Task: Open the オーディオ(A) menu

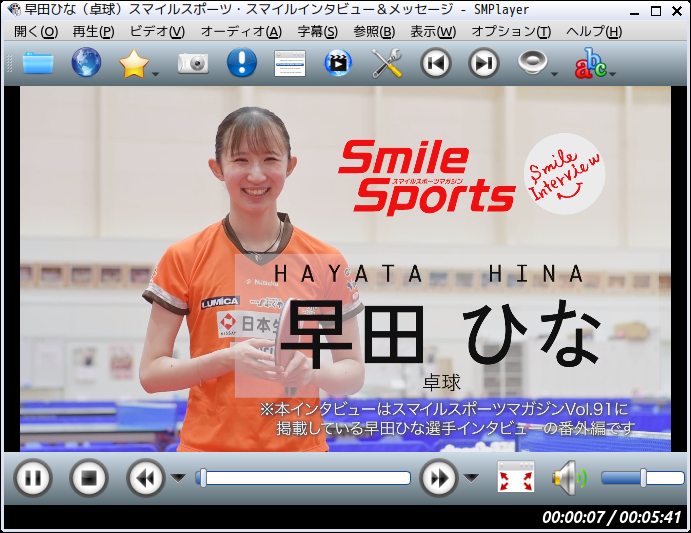Action: (241, 32)
